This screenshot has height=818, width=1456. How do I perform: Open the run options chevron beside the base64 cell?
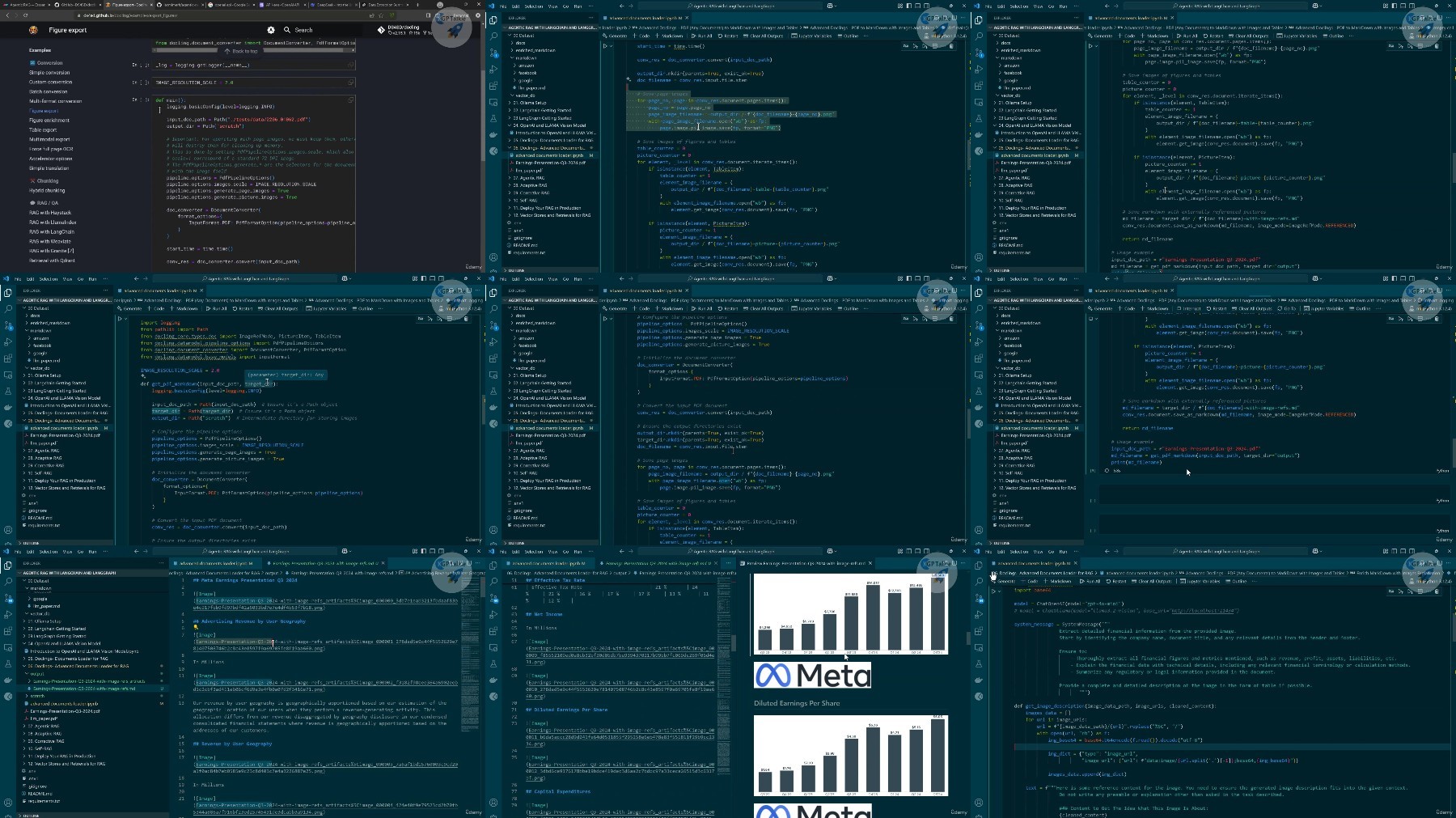(x=1000, y=591)
